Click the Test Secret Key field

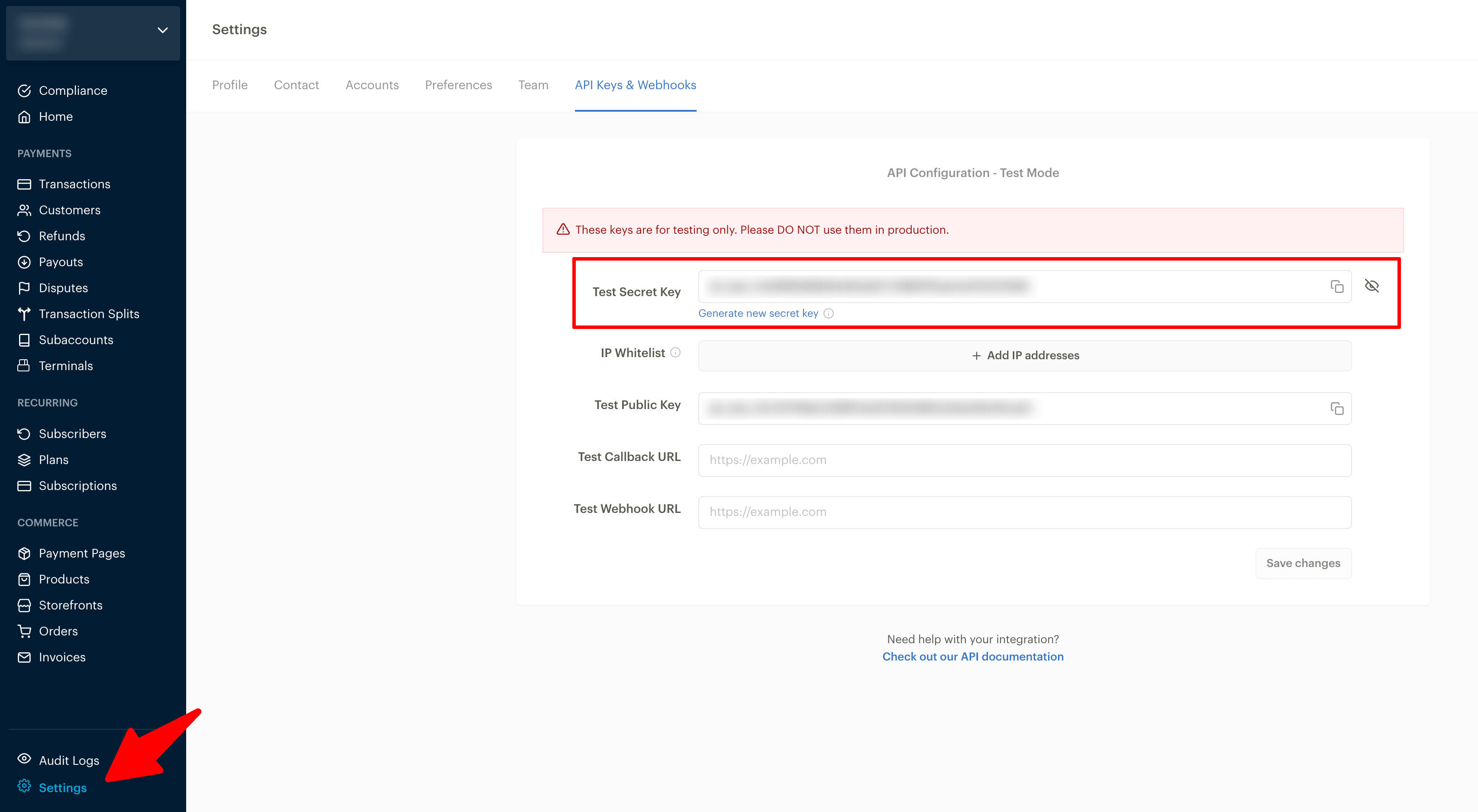tap(1025, 287)
